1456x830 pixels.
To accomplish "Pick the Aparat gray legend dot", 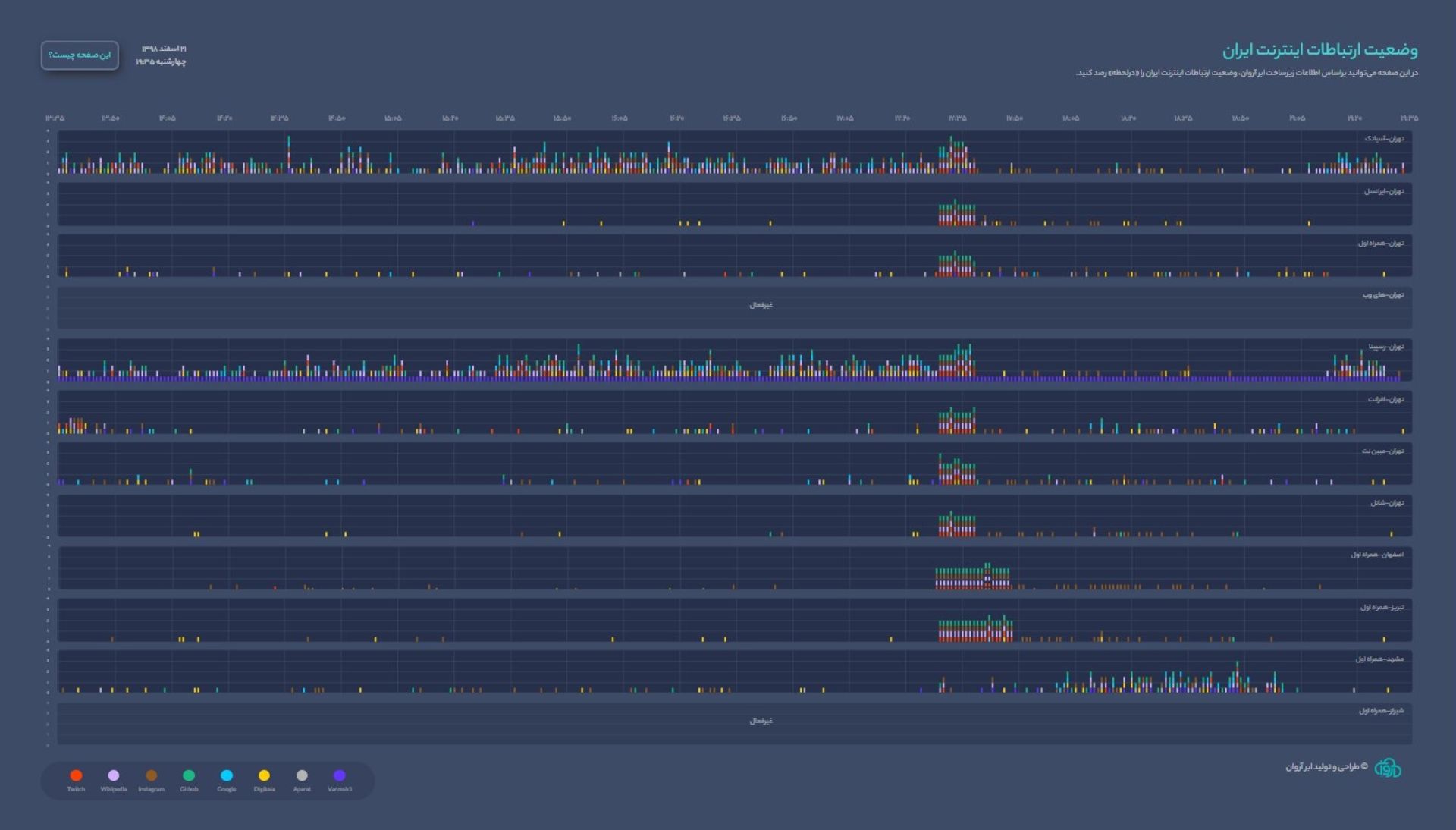I will point(302,775).
